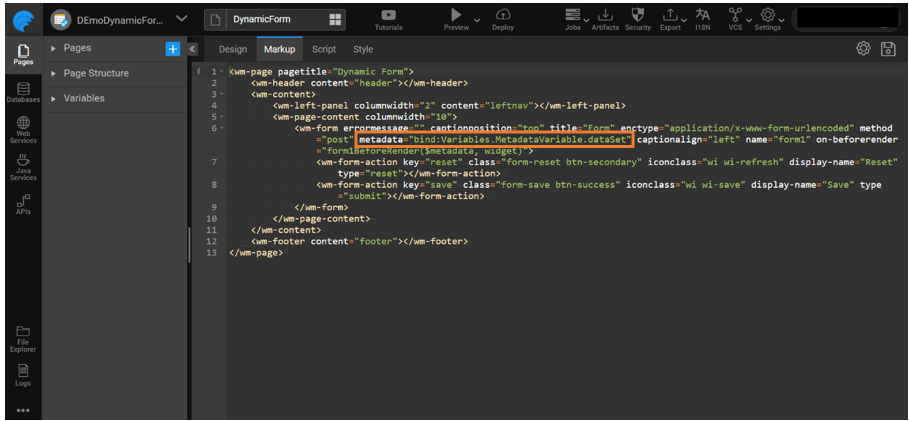Add a new page with plus button
This screenshot has width=909, height=421.
pyautogui.click(x=172, y=48)
